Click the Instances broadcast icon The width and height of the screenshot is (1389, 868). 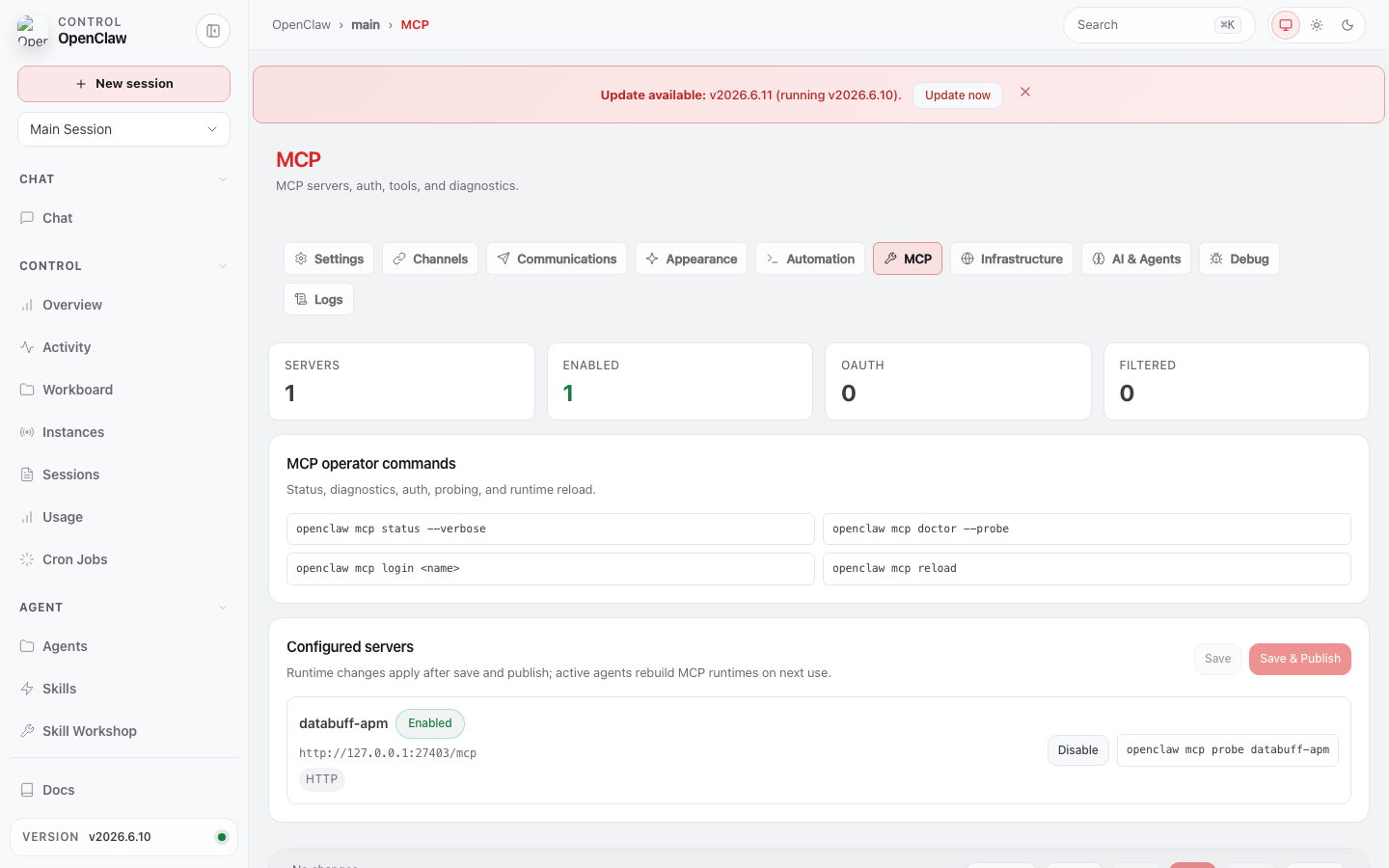coord(27,432)
